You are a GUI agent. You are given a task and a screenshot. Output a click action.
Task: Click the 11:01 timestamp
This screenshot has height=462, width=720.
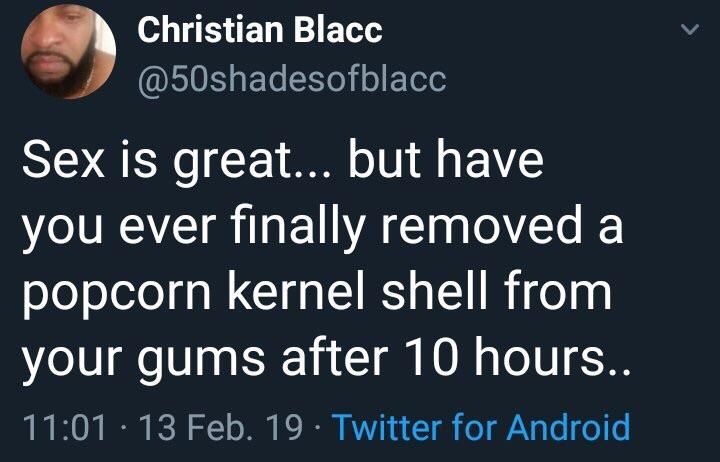click(x=64, y=427)
